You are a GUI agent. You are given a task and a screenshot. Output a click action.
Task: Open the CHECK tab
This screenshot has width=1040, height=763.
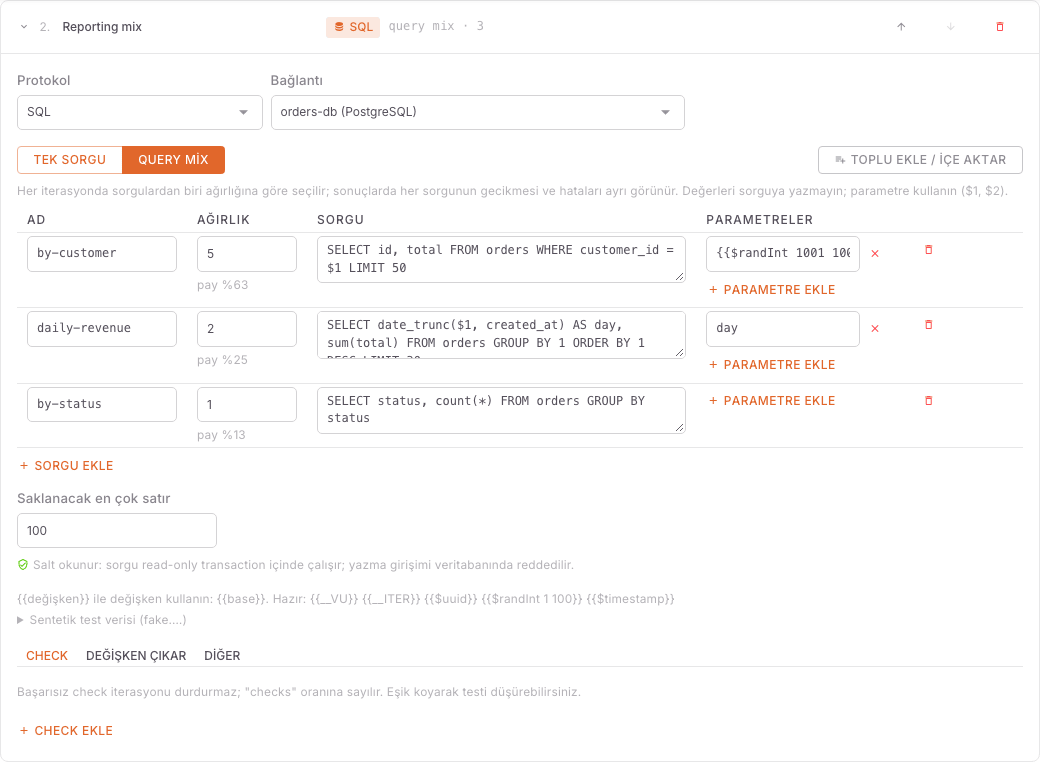[x=47, y=656]
